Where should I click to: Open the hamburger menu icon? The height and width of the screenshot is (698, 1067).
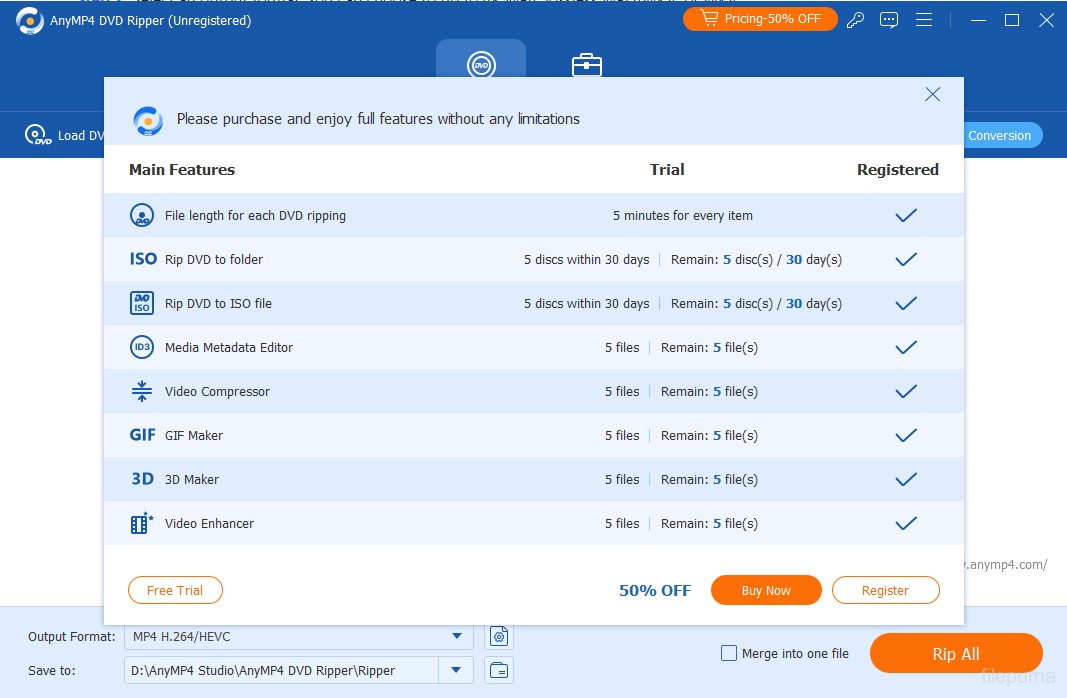[923, 20]
